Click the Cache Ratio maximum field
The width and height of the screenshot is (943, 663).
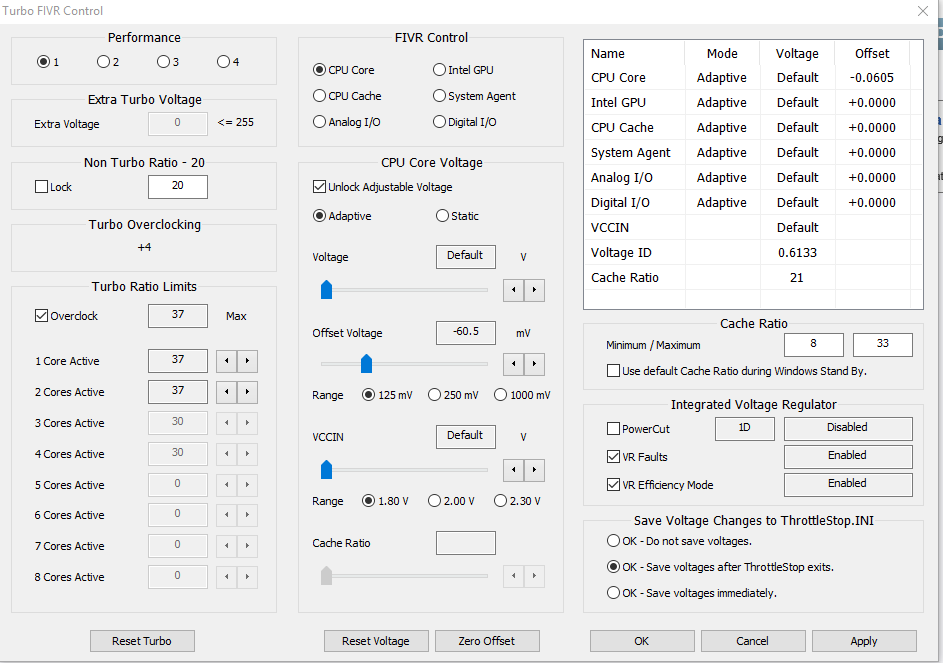(883, 345)
